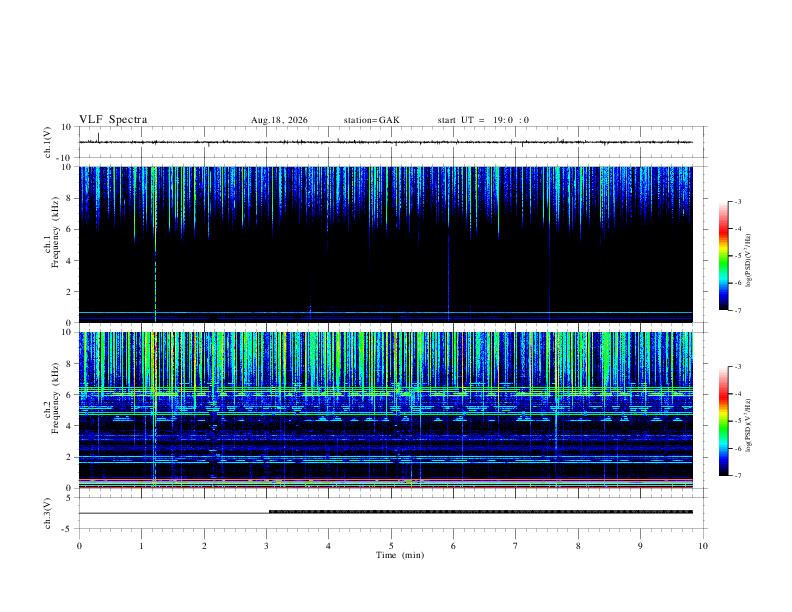Click the ch.3 thick black signal band
This screenshot has height=612, width=792.
click(x=481, y=512)
